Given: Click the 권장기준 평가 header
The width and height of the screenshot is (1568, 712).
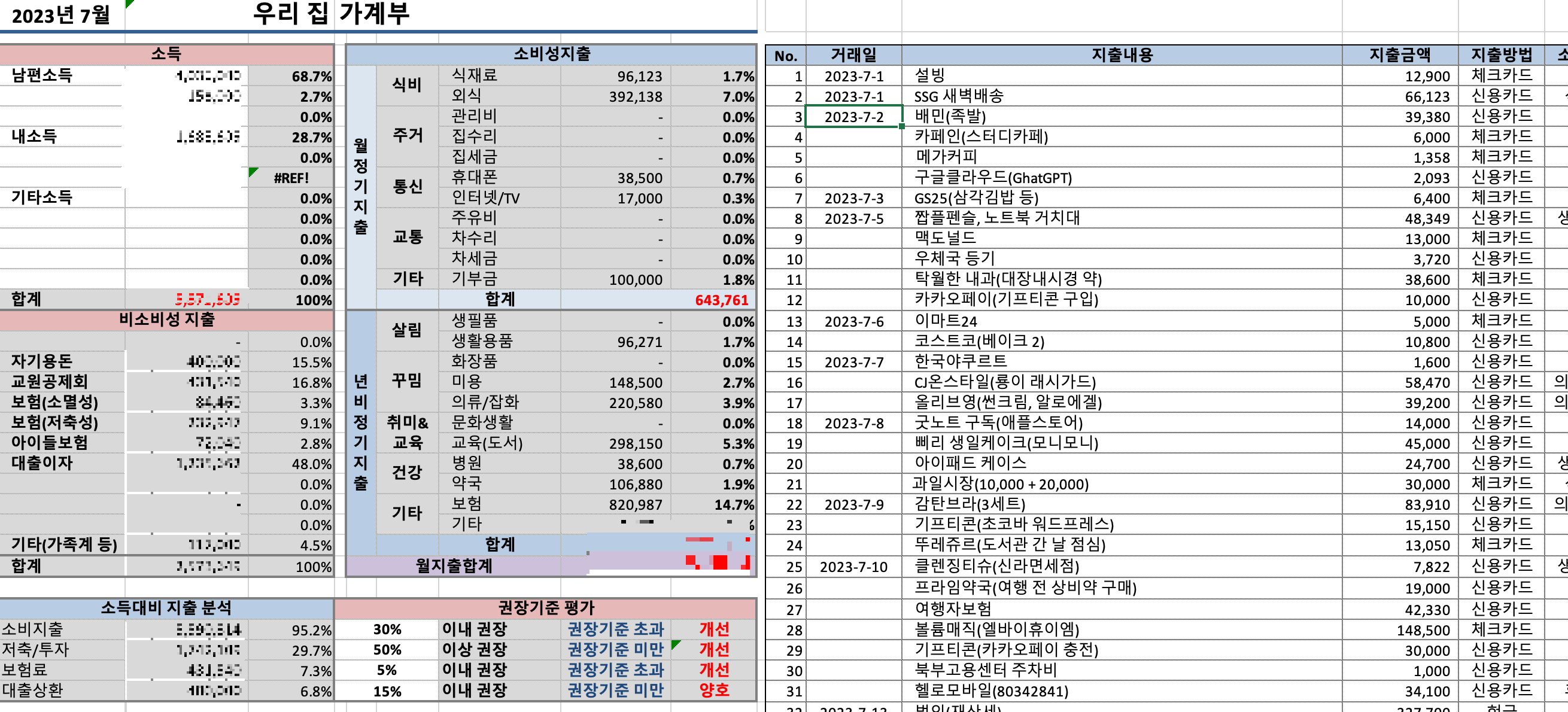Looking at the screenshot, I should 545,607.
